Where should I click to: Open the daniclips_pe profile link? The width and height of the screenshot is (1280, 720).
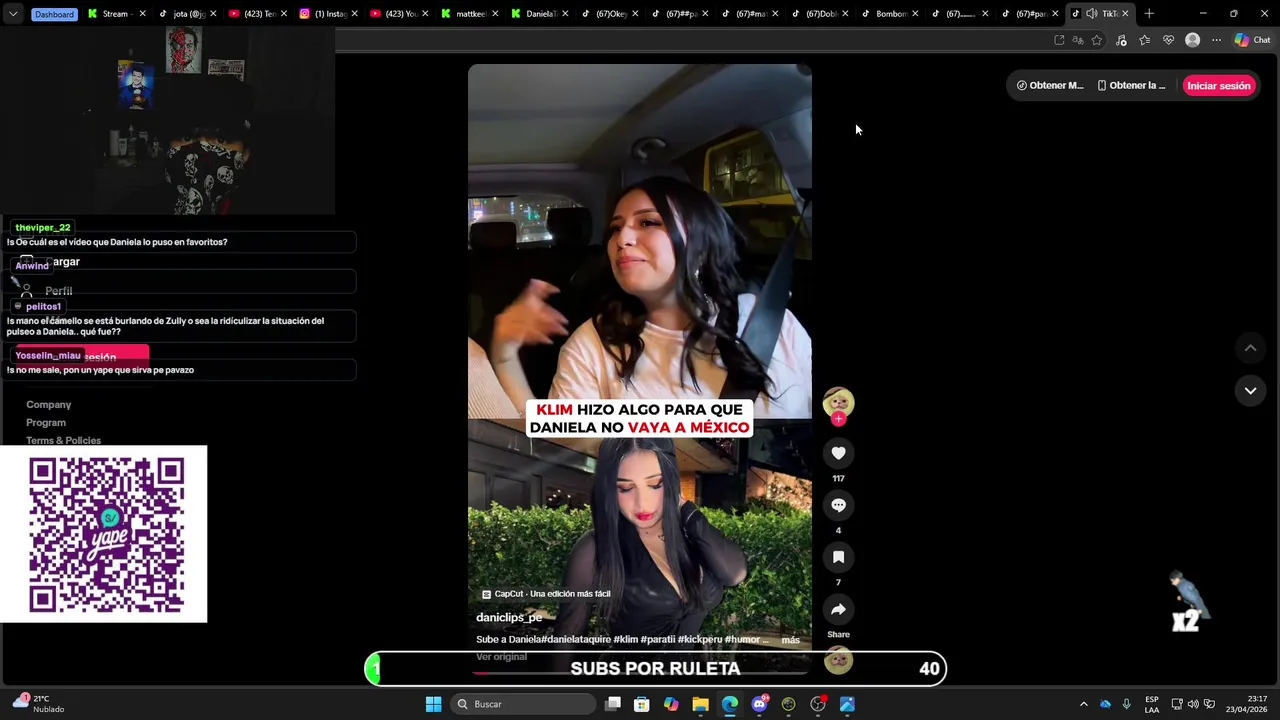pos(509,618)
